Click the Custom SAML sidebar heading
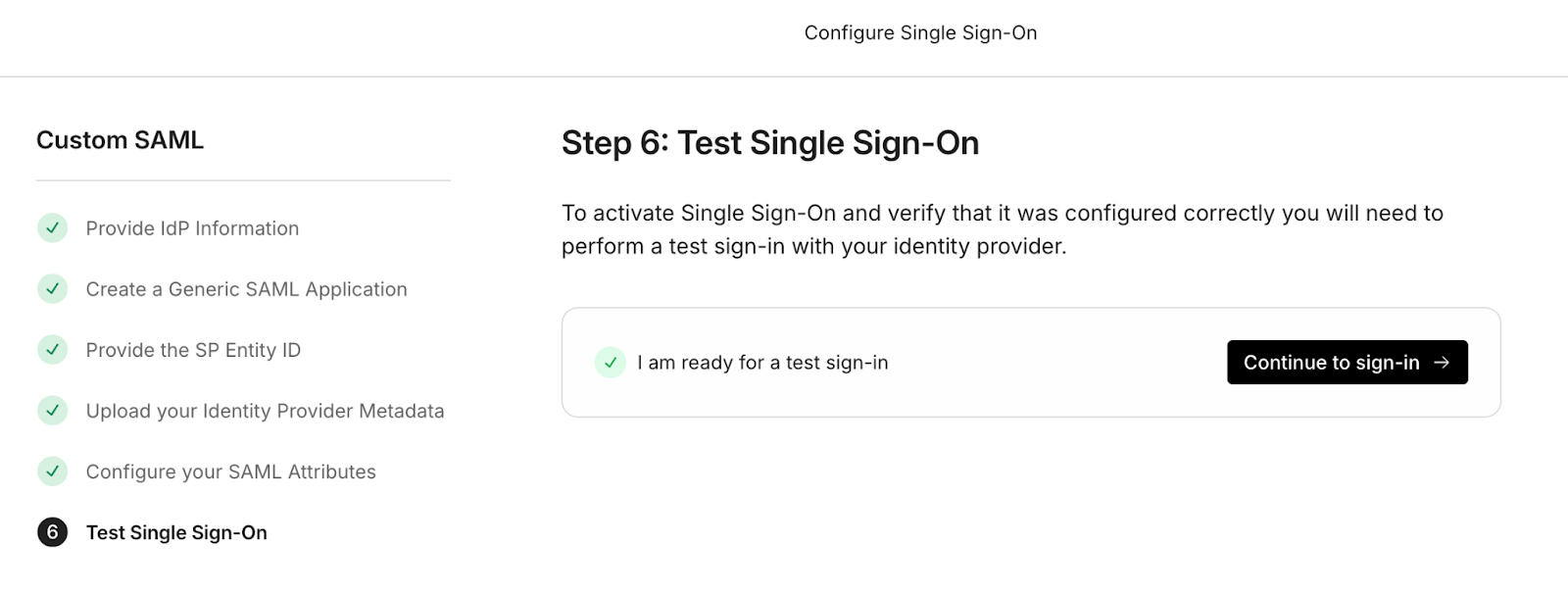The width and height of the screenshot is (1568, 595). click(x=120, y=140)
